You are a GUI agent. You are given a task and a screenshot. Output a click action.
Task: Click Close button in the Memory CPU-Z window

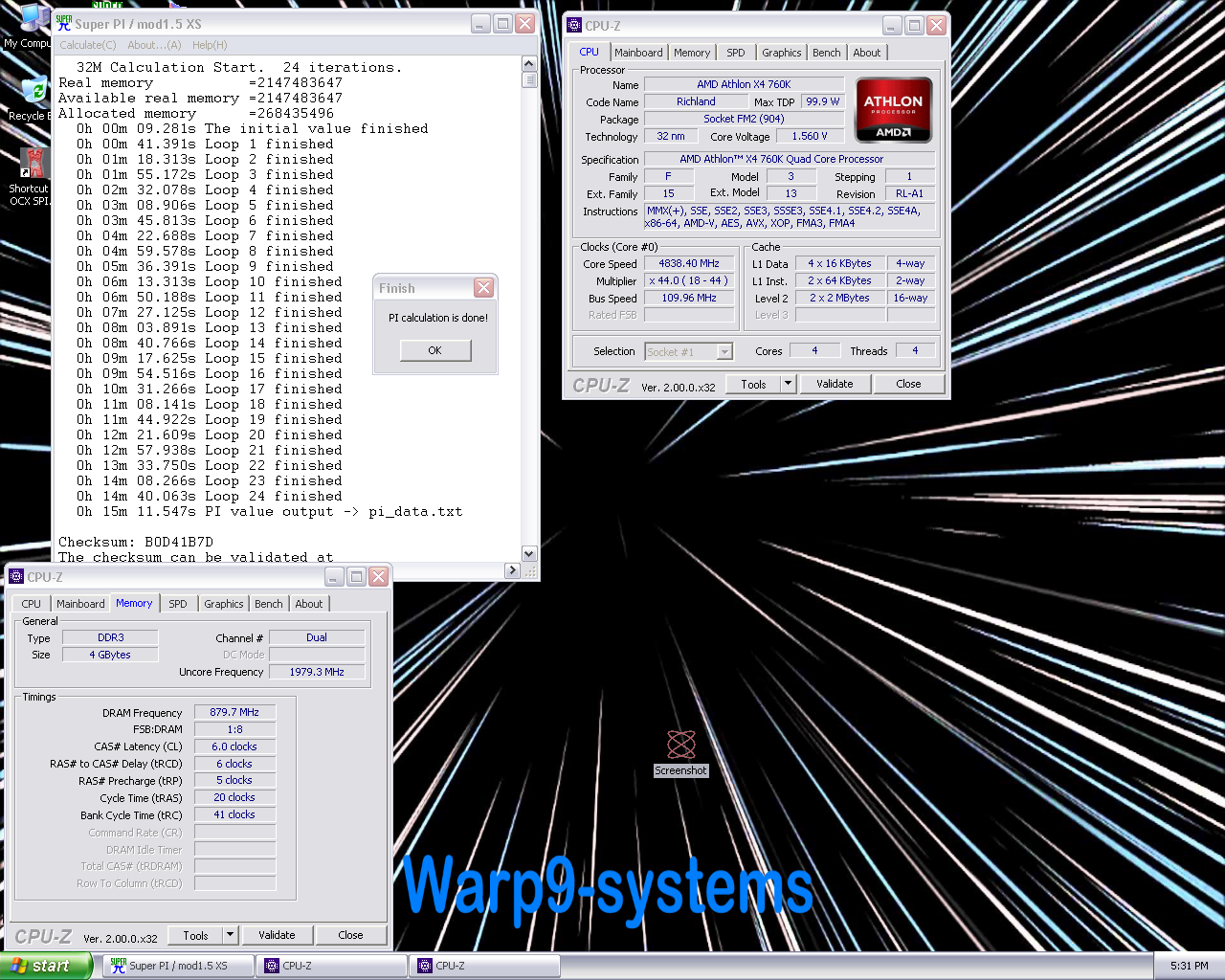[x=350, y=935]
